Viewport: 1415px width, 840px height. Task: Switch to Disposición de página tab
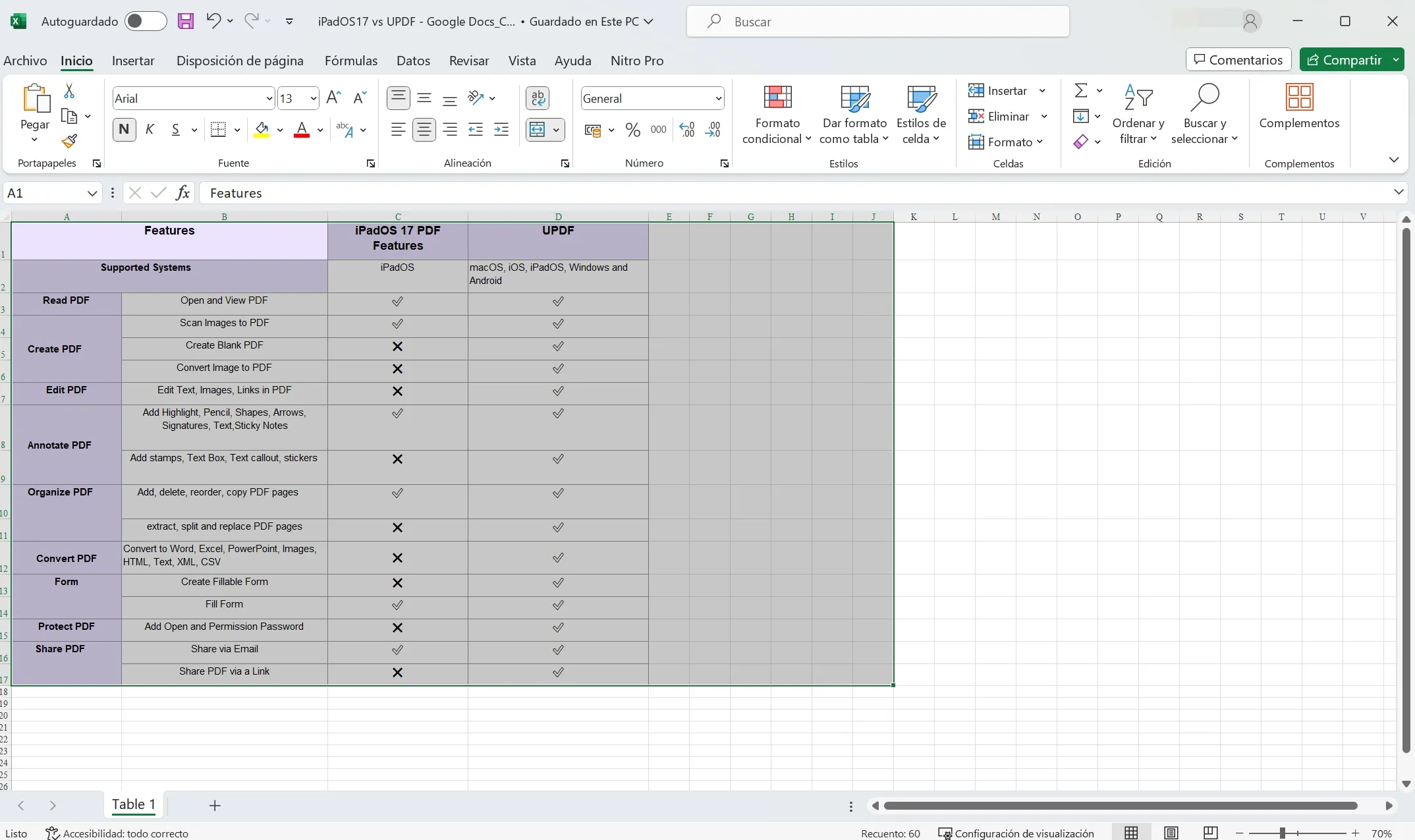point(240,61)
